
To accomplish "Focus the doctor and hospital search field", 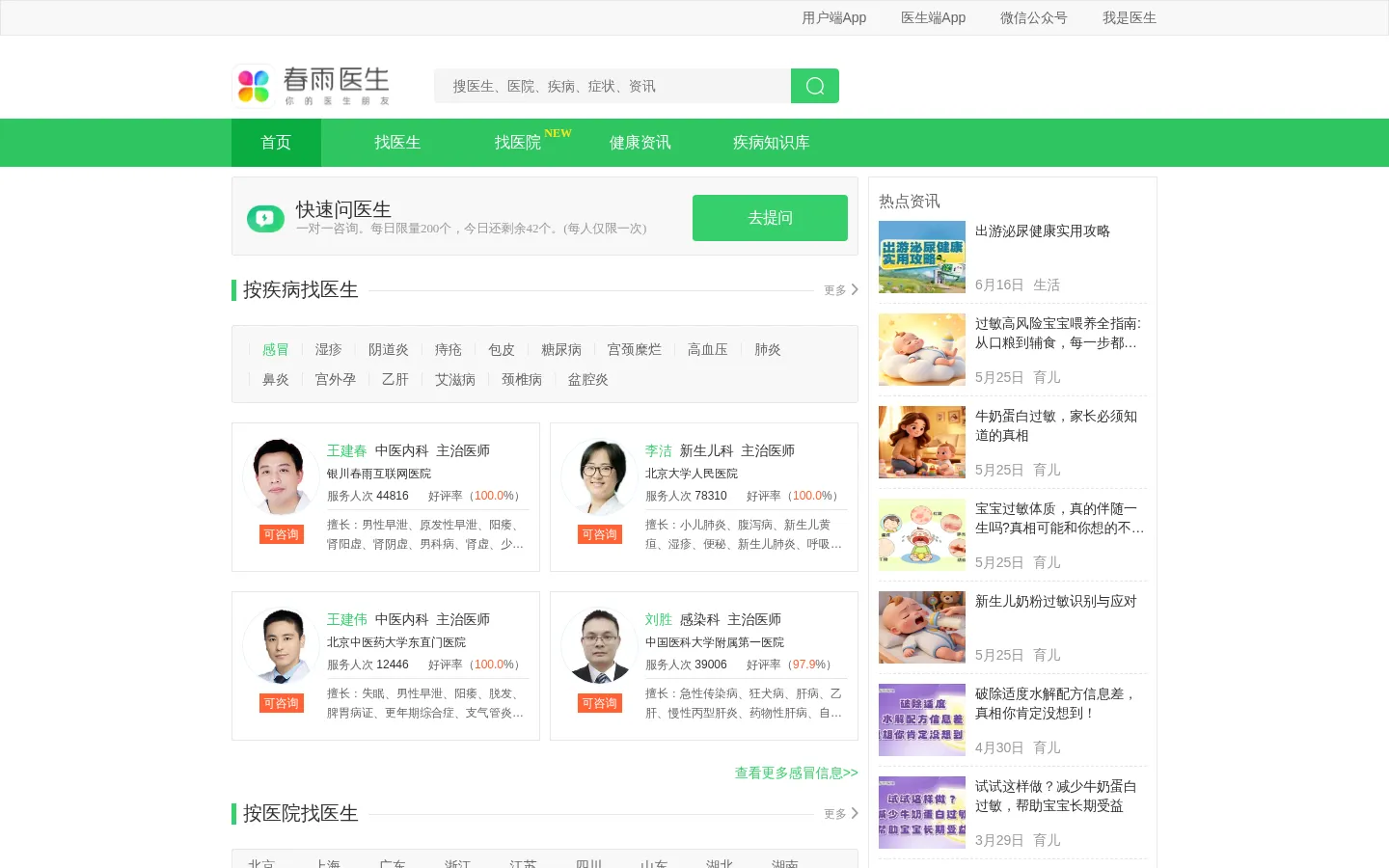I will 613,86.
